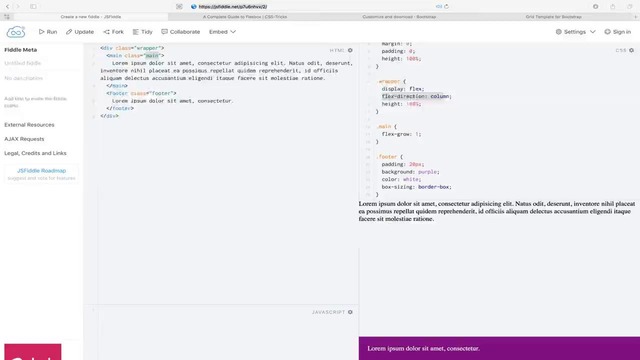Reload the page in Safari

447,7
